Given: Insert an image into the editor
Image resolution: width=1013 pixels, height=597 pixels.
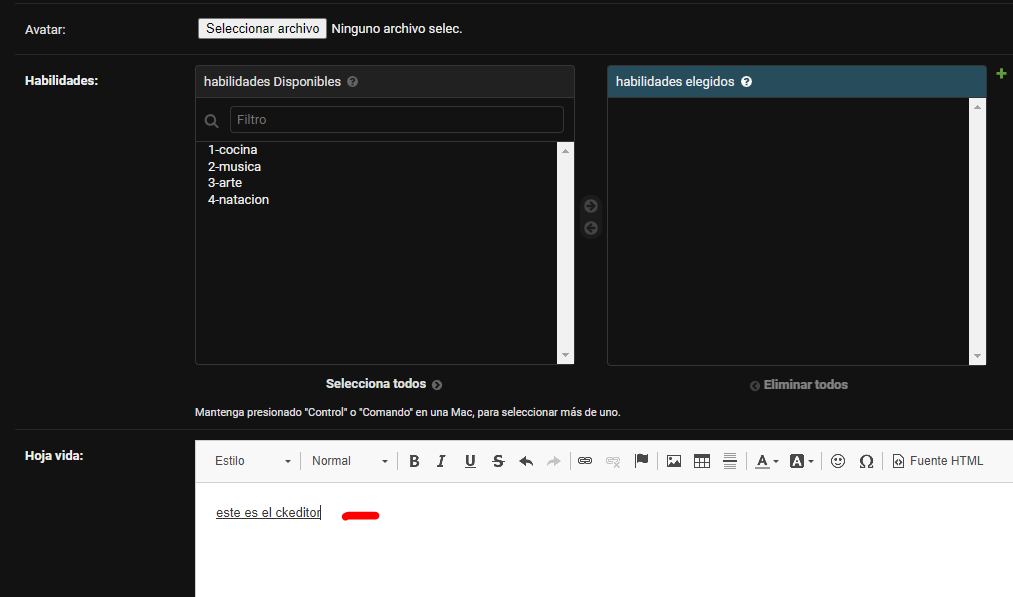Looking at the screenshot, I should tap(674, 461).
